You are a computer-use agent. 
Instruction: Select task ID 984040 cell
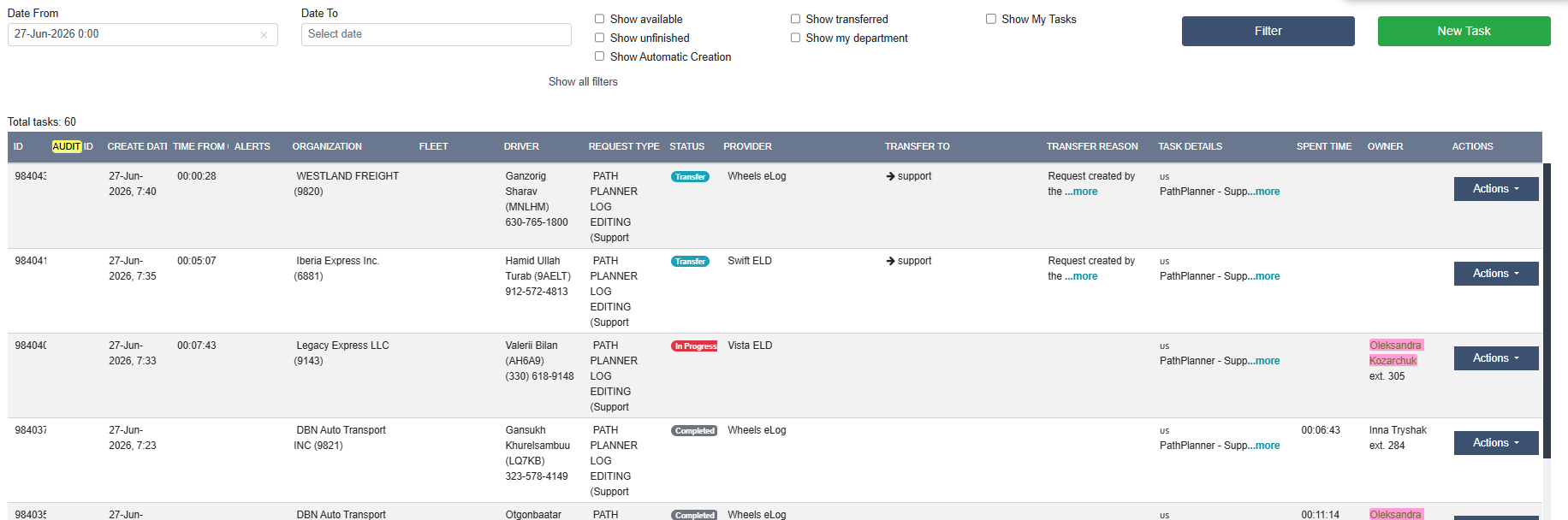31,346
